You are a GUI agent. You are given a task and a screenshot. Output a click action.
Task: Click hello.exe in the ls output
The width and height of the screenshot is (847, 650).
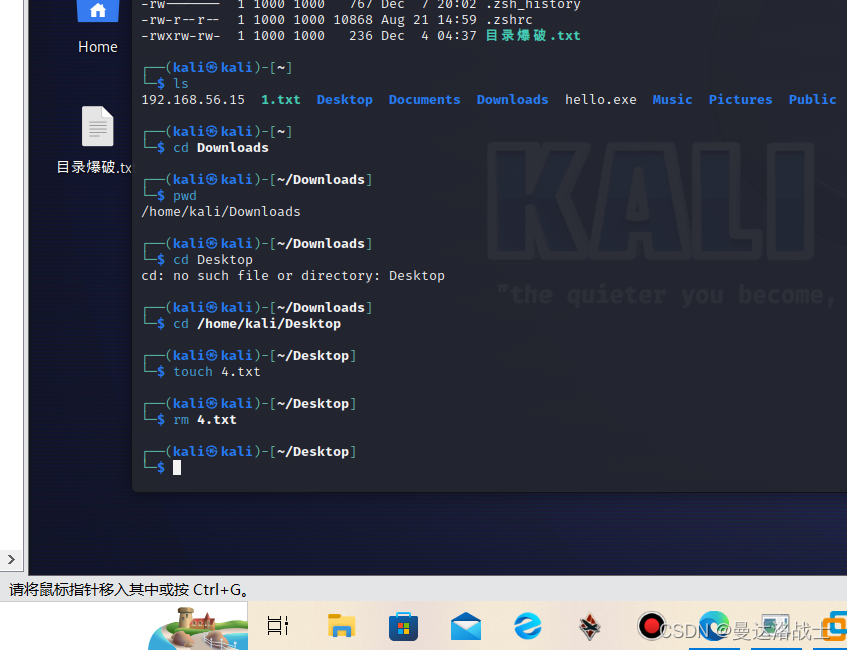coord(601,99)
